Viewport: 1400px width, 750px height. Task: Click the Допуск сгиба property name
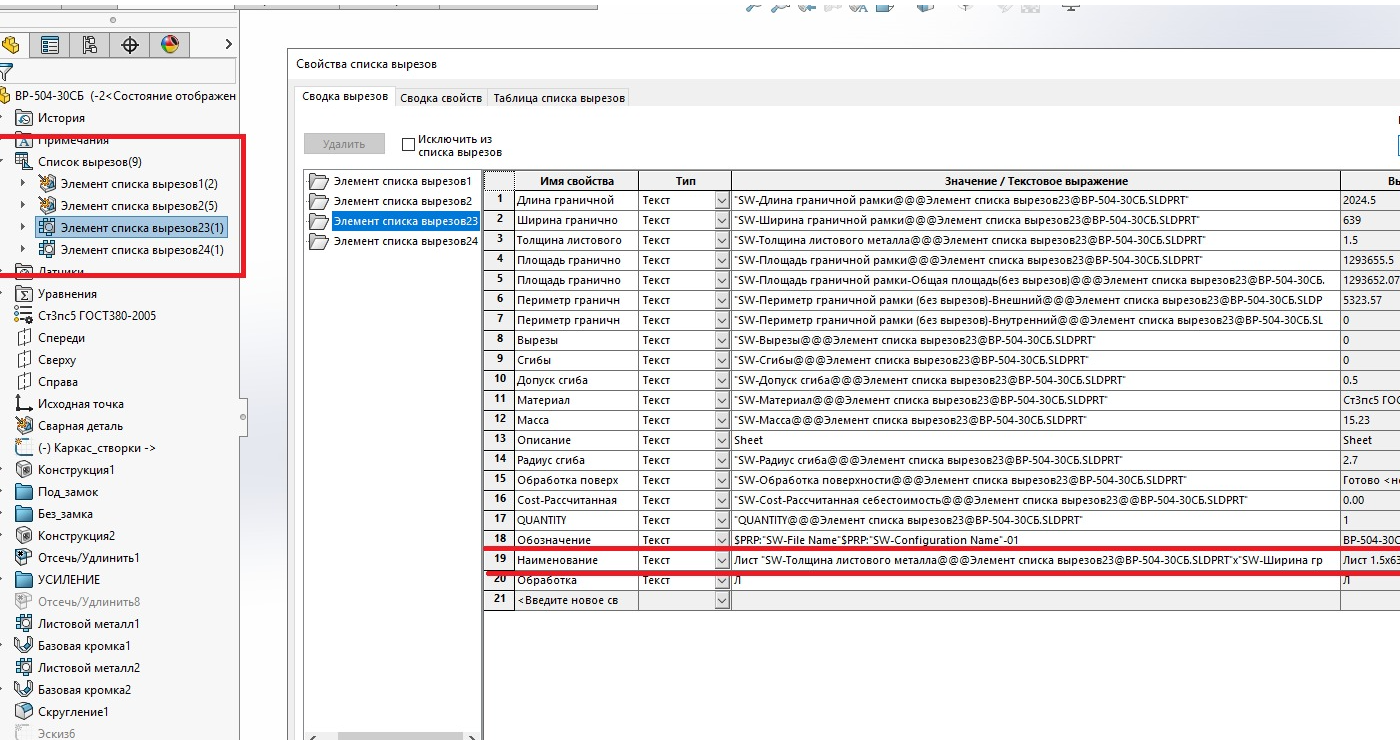[576, 380]
